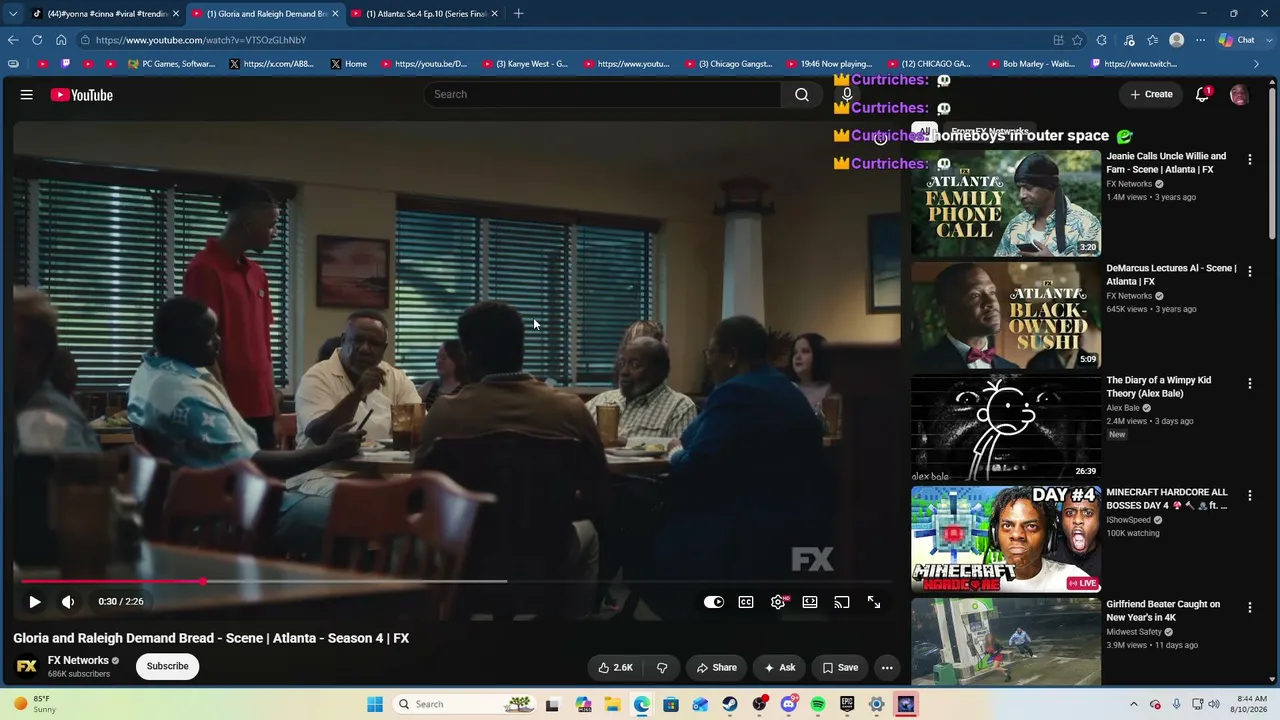The image size is (1280, 720).
Task: Click the Windows taskbar search box
Action: click(x=466, y=704)
